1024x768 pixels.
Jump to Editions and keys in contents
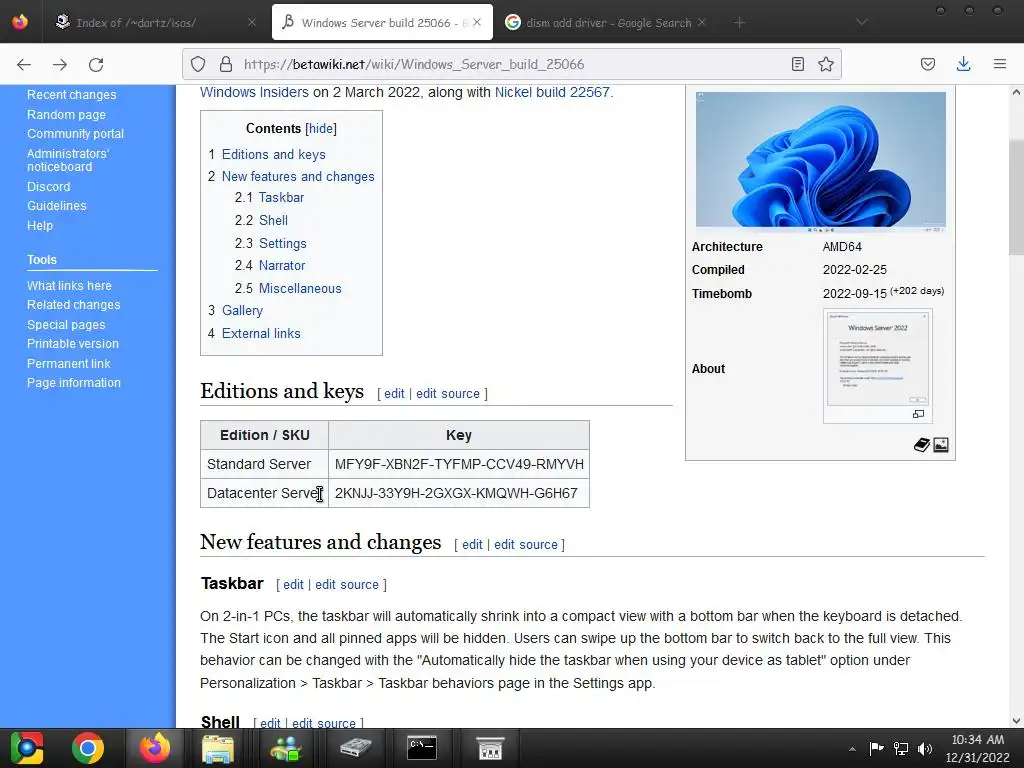[x=274, y=155]
